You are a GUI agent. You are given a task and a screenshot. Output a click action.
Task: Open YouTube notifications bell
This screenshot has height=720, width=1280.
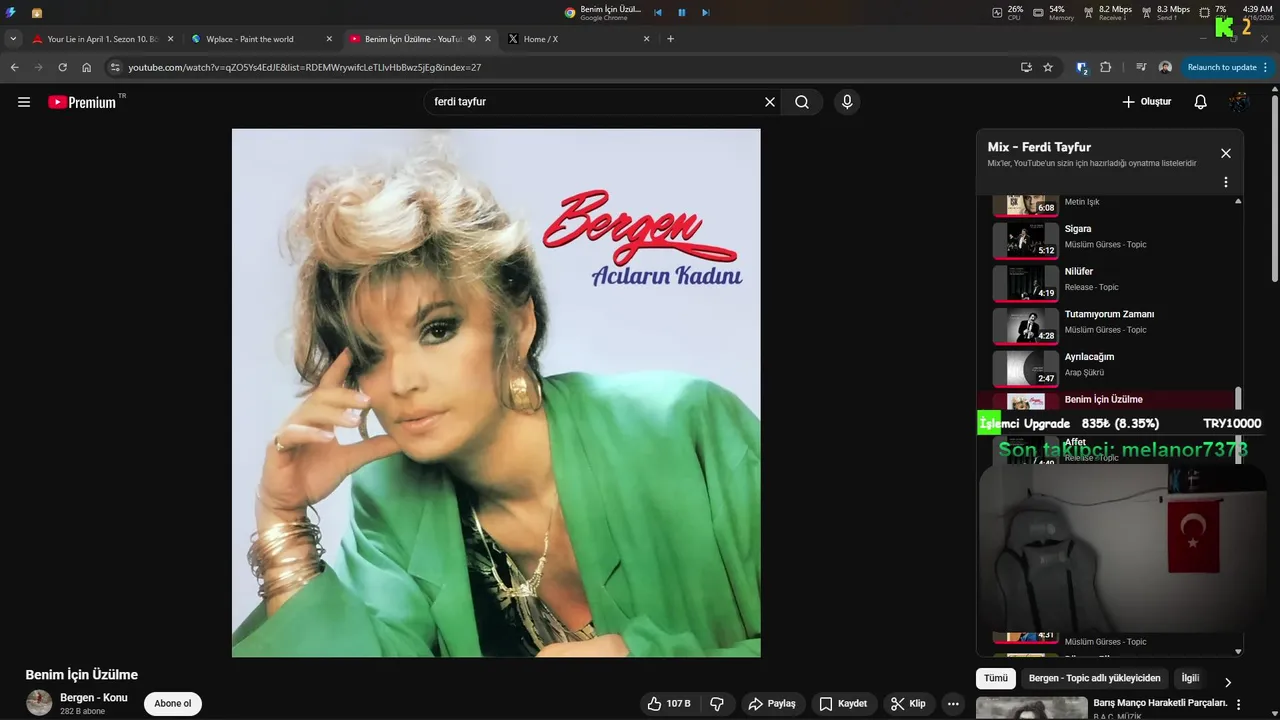[x=1201, y=102]
